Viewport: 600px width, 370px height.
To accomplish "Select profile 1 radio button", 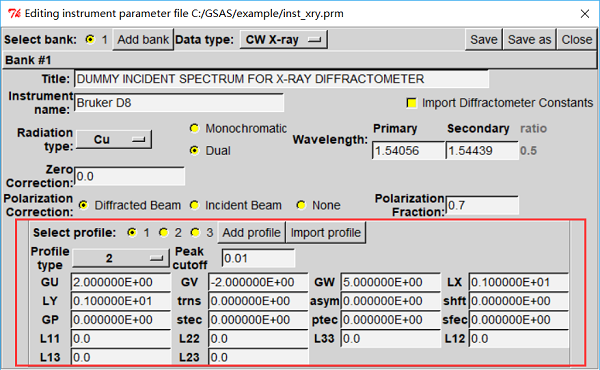I will pyautogui.click(x=132, y=232).
